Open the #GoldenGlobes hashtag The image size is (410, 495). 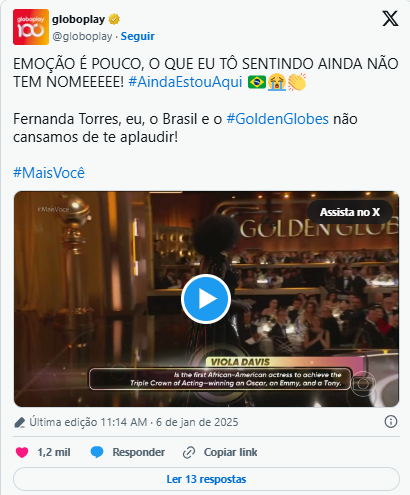pos(277,119)
